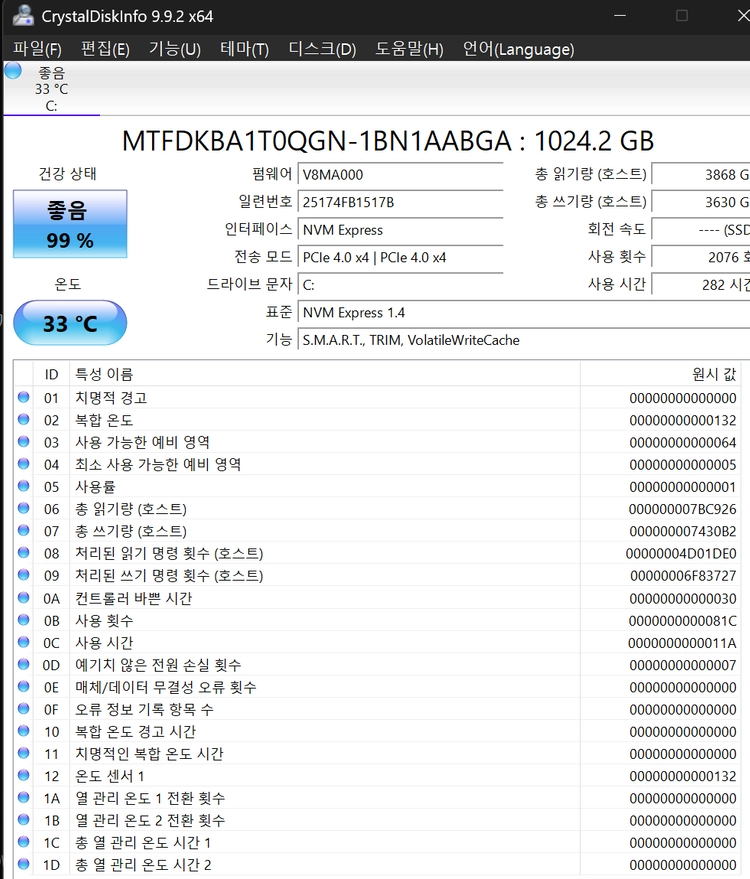The height and width of the screenshot is (879, 750).
Task: Click status orb for 06 총 읽기량 (호스트)
Action: coord(24,508)
